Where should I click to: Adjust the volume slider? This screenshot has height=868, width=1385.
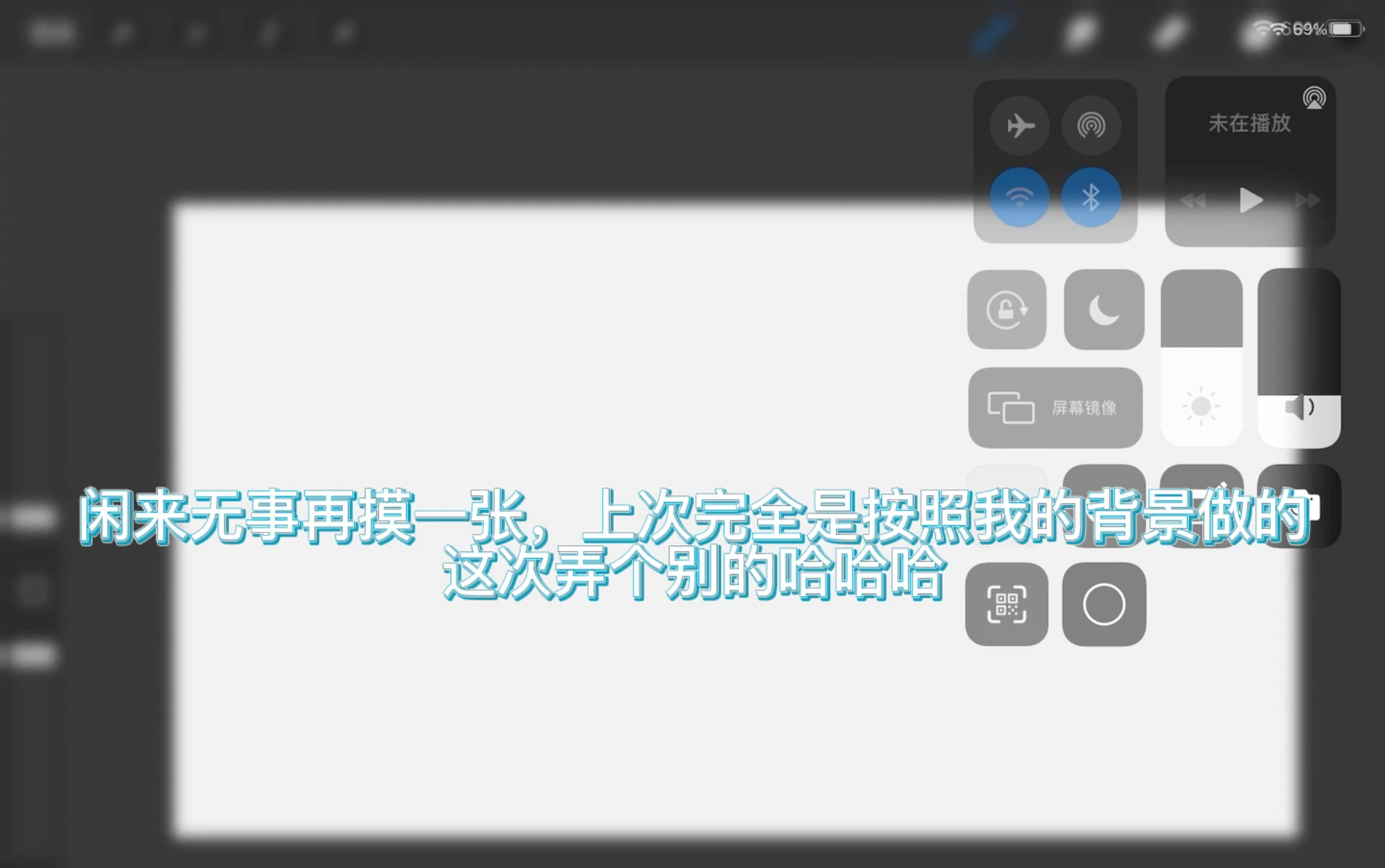(1298, 358)
